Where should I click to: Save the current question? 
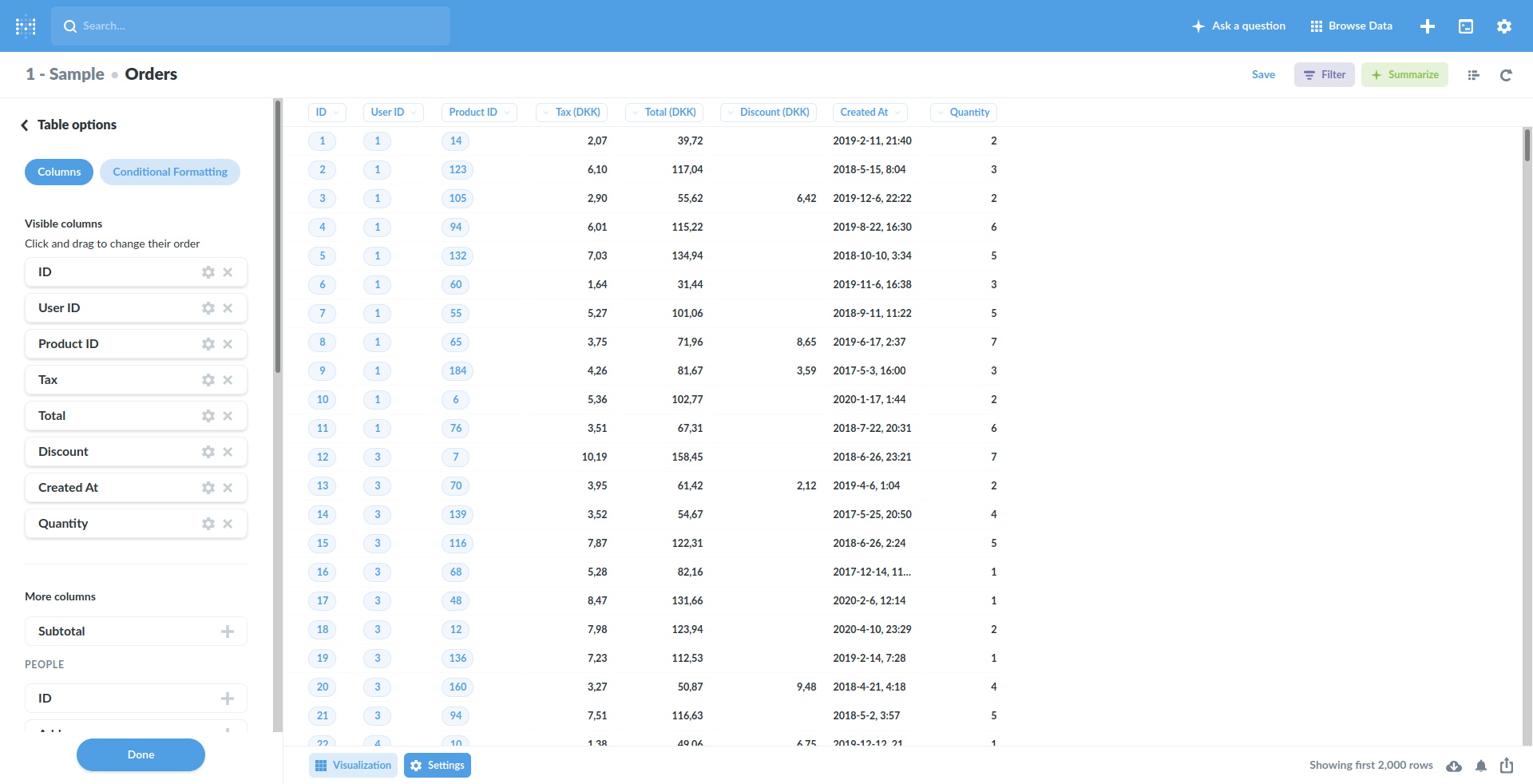click(1263, 74)
